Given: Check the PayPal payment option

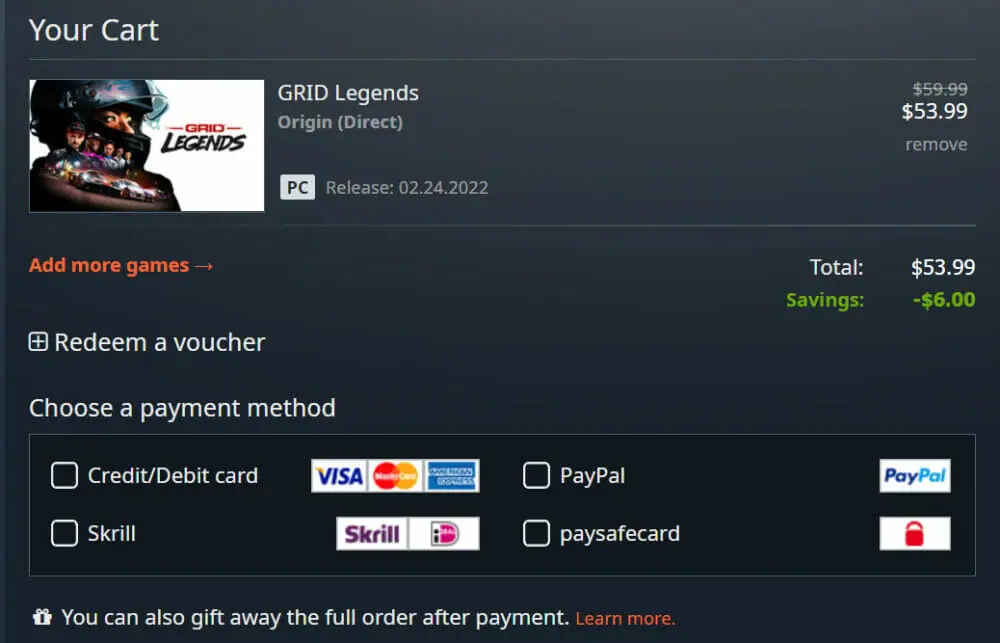Looking at the screenshot, I should pos(536,475).
